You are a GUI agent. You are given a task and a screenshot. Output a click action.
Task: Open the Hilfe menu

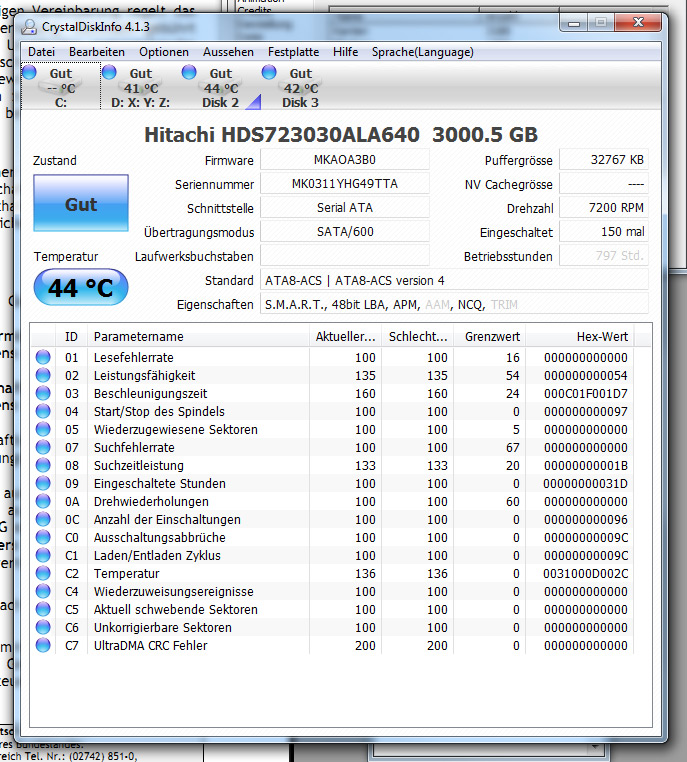pyautogui.click(x=345, y=52)
